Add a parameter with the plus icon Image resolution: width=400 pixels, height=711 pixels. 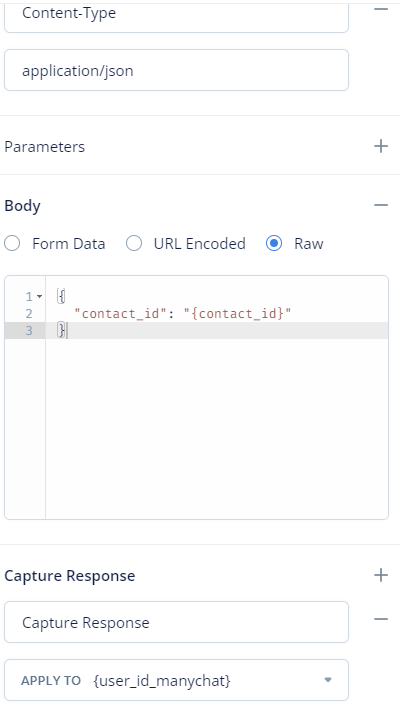click(x=381, y=146)
